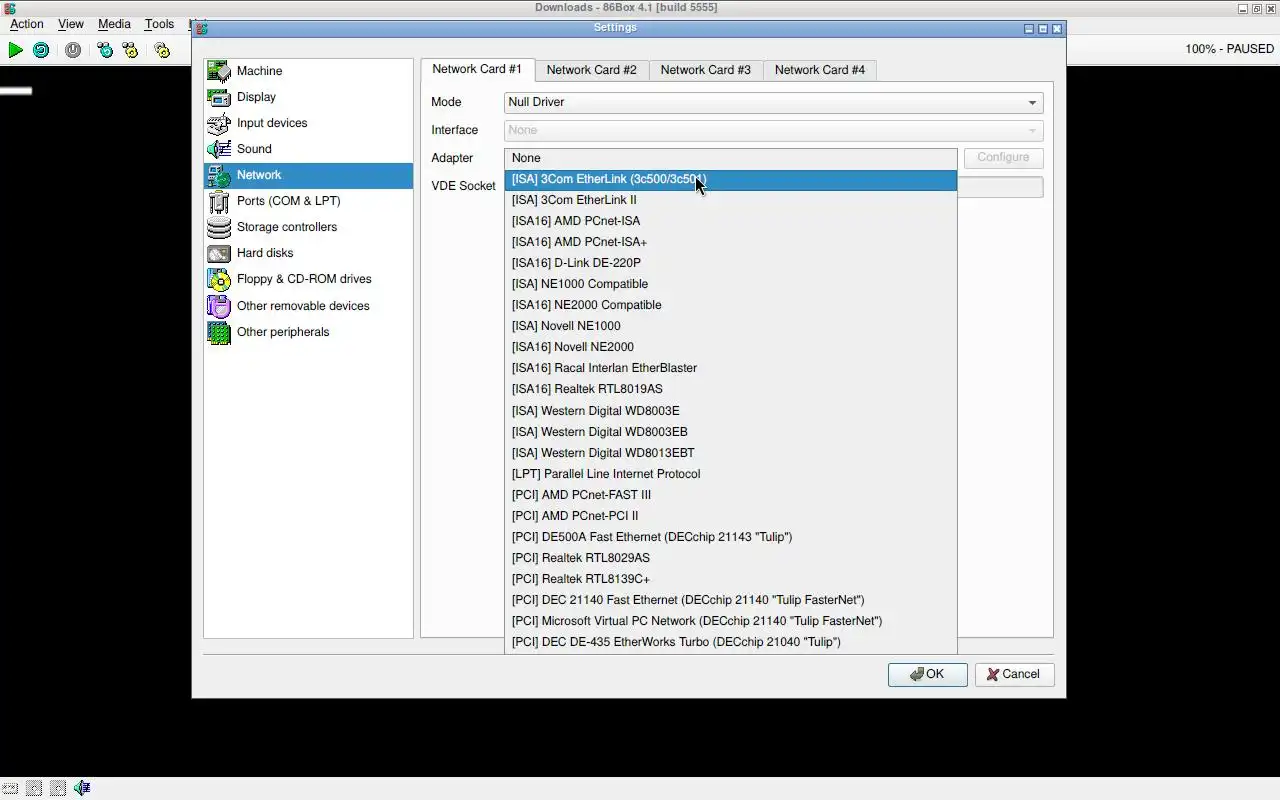The image size is (1280, 800).
Task: Send Ctrl+Alt+Esc via the yellow keys icon
Action: pyautogui.click(x=130, y=50)
